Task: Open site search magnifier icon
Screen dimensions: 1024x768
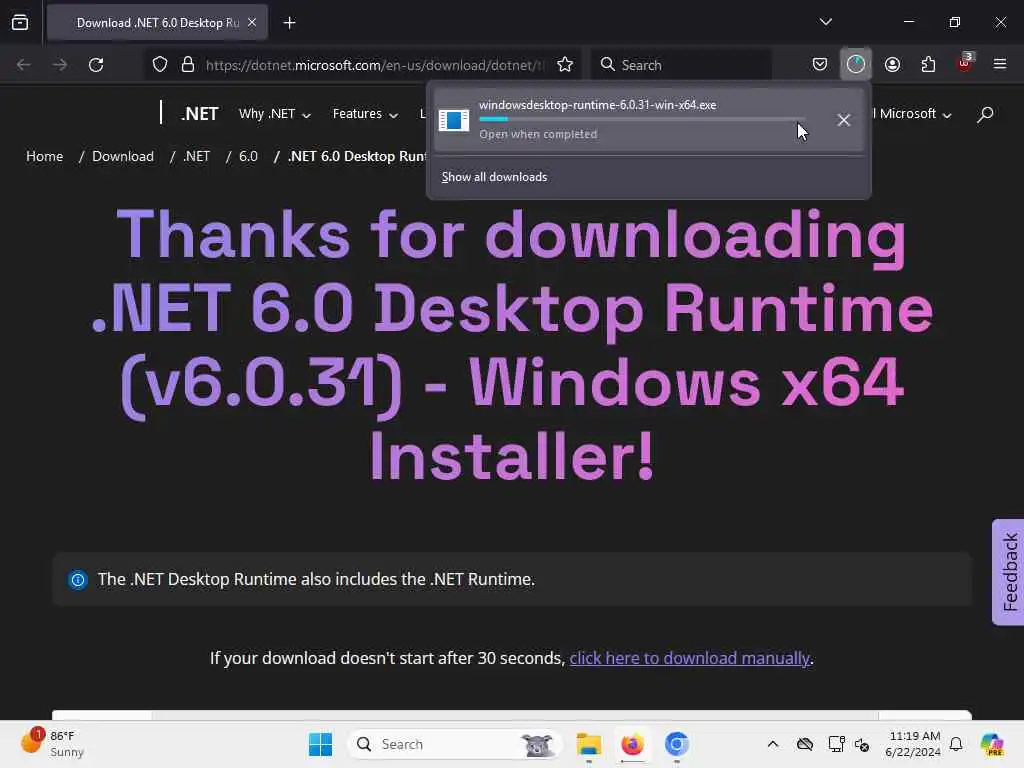Action: point(985,114)
